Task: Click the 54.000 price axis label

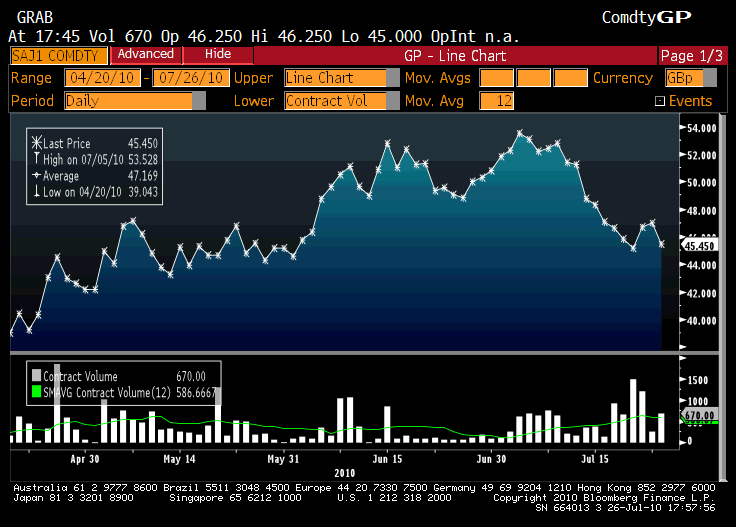Action: click(702, 128)
